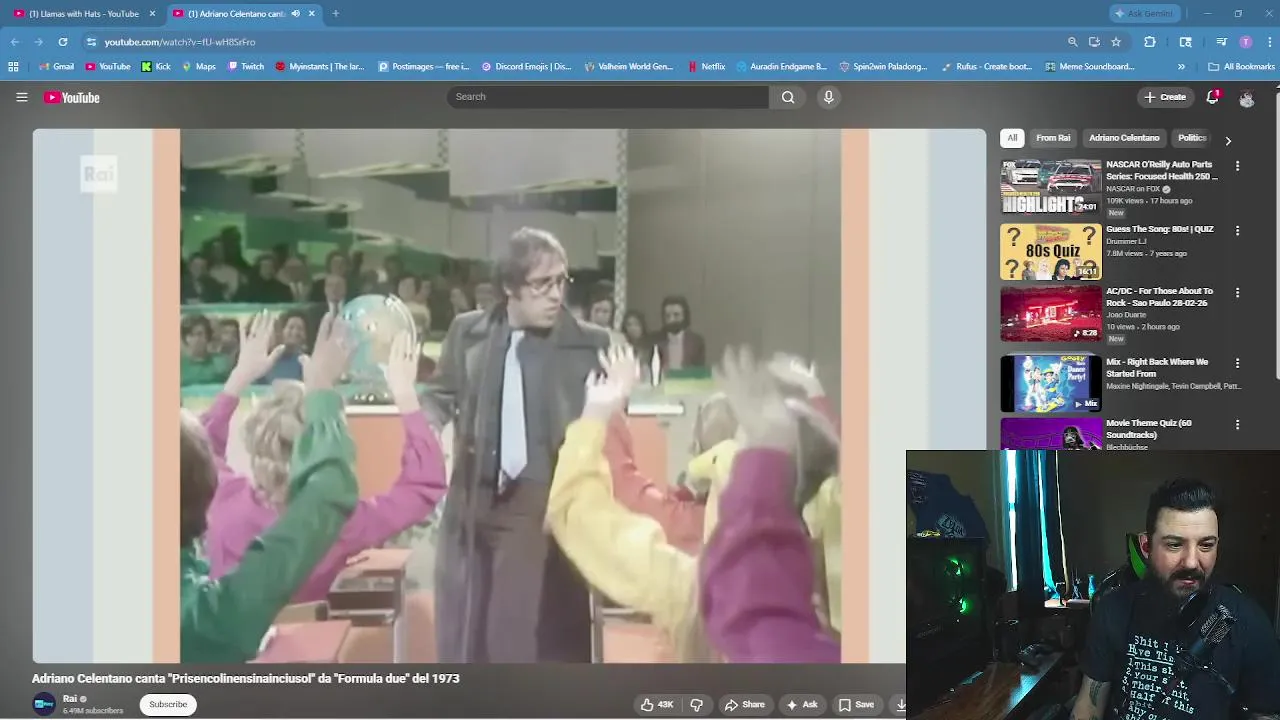Open the apps grid in the bookmarks bar
This screenshot has width=1280, height=720.
point(13,67)
